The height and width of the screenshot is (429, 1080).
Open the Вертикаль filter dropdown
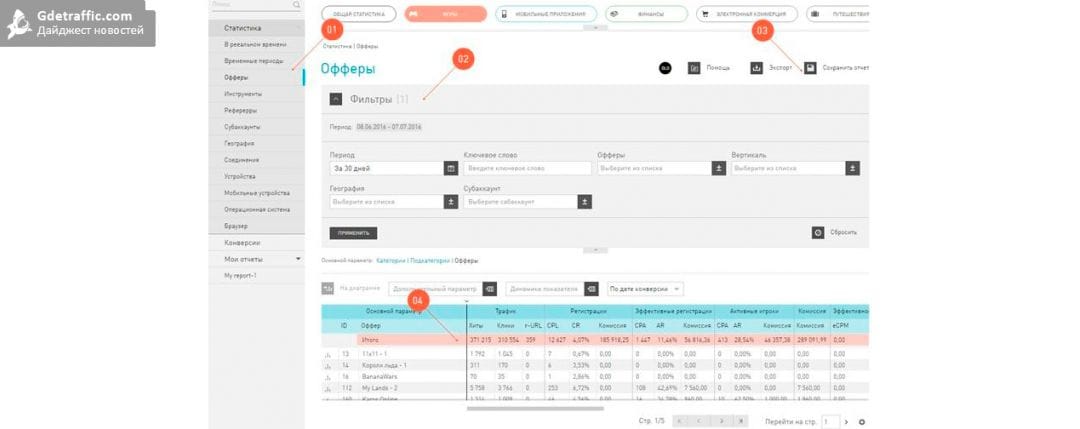point(852,169)
